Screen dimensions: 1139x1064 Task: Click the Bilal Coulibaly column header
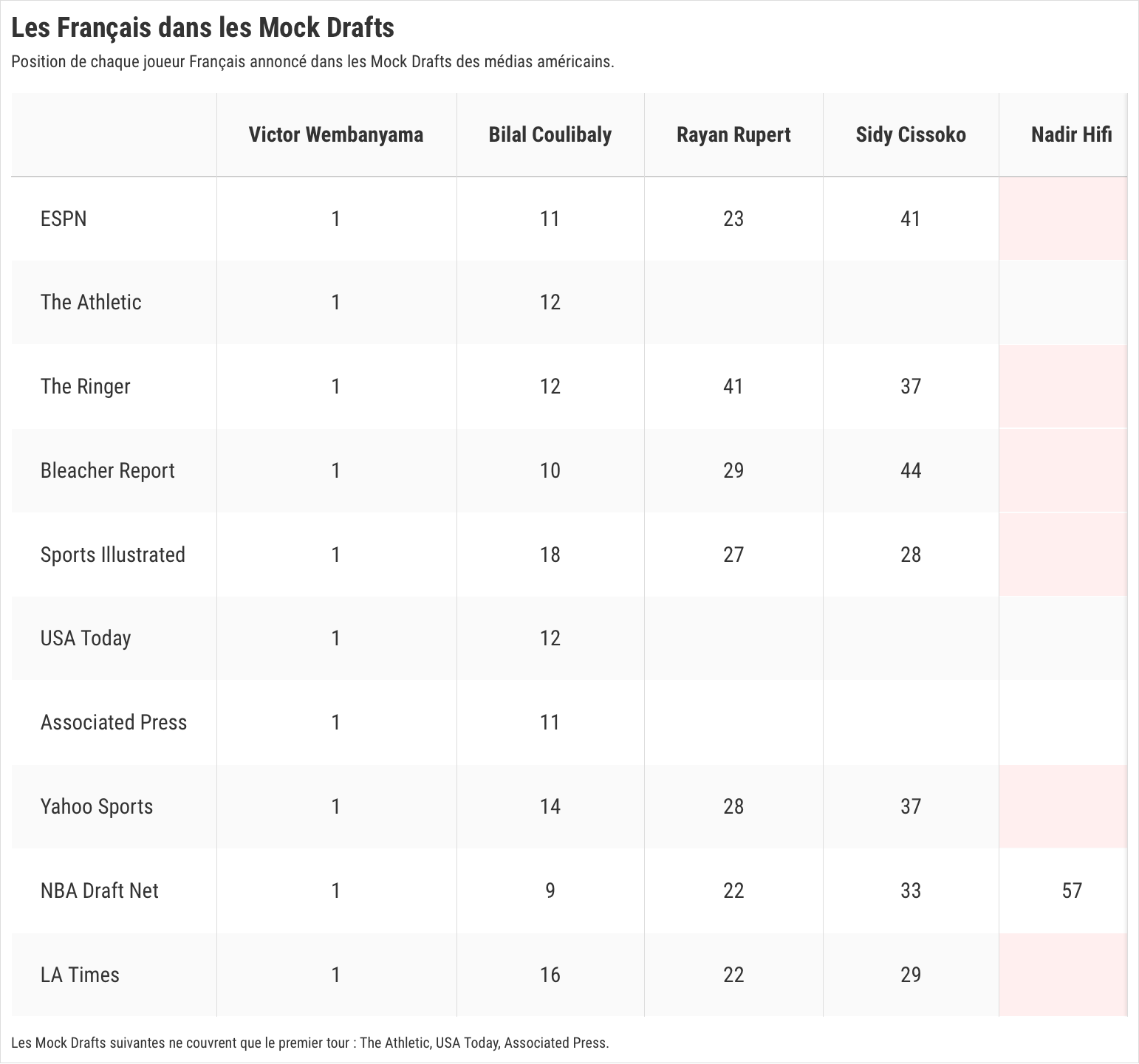tap(550, 135)
